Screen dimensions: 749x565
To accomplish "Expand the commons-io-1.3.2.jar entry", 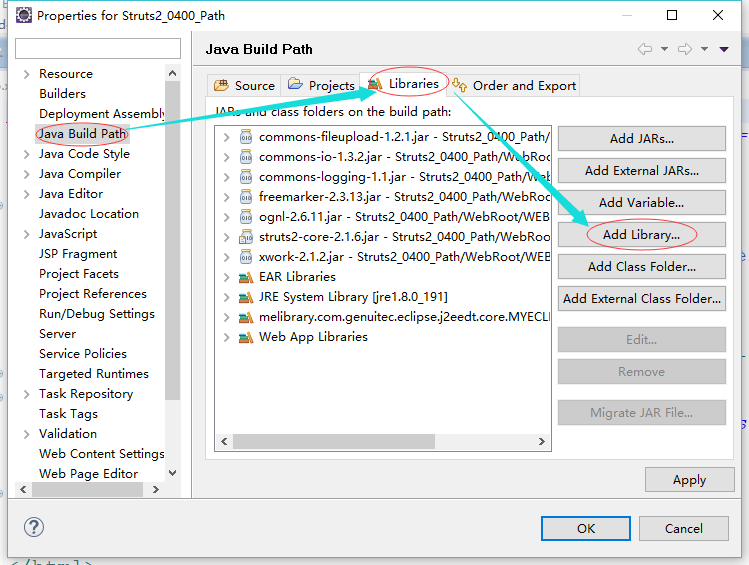I will pos(226,157).
